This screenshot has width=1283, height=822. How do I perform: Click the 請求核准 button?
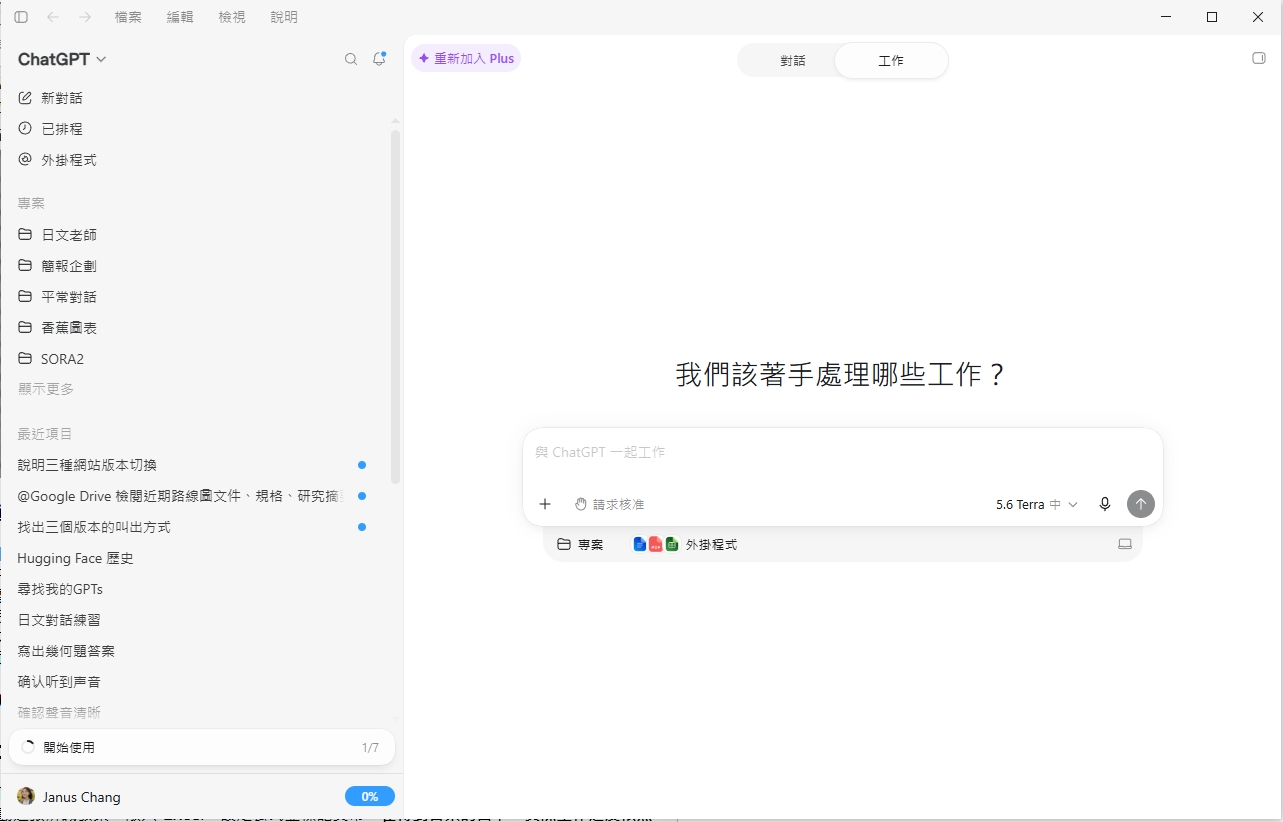tap(609, 504)
